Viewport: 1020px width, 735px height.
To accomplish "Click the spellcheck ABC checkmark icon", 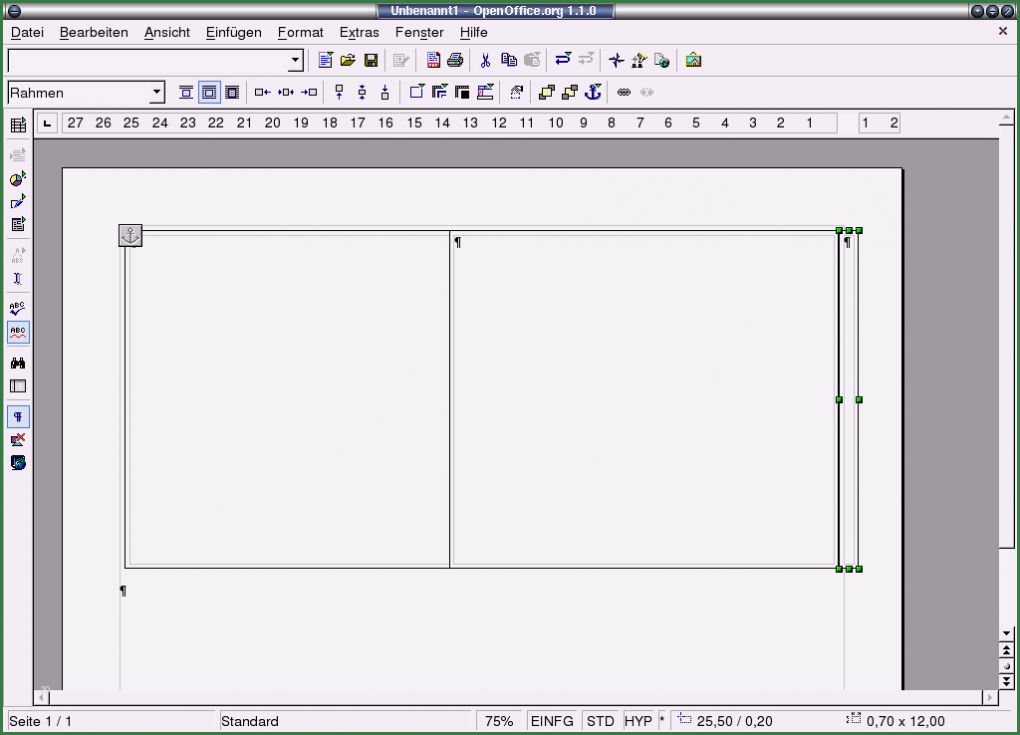I will point(18,309).
